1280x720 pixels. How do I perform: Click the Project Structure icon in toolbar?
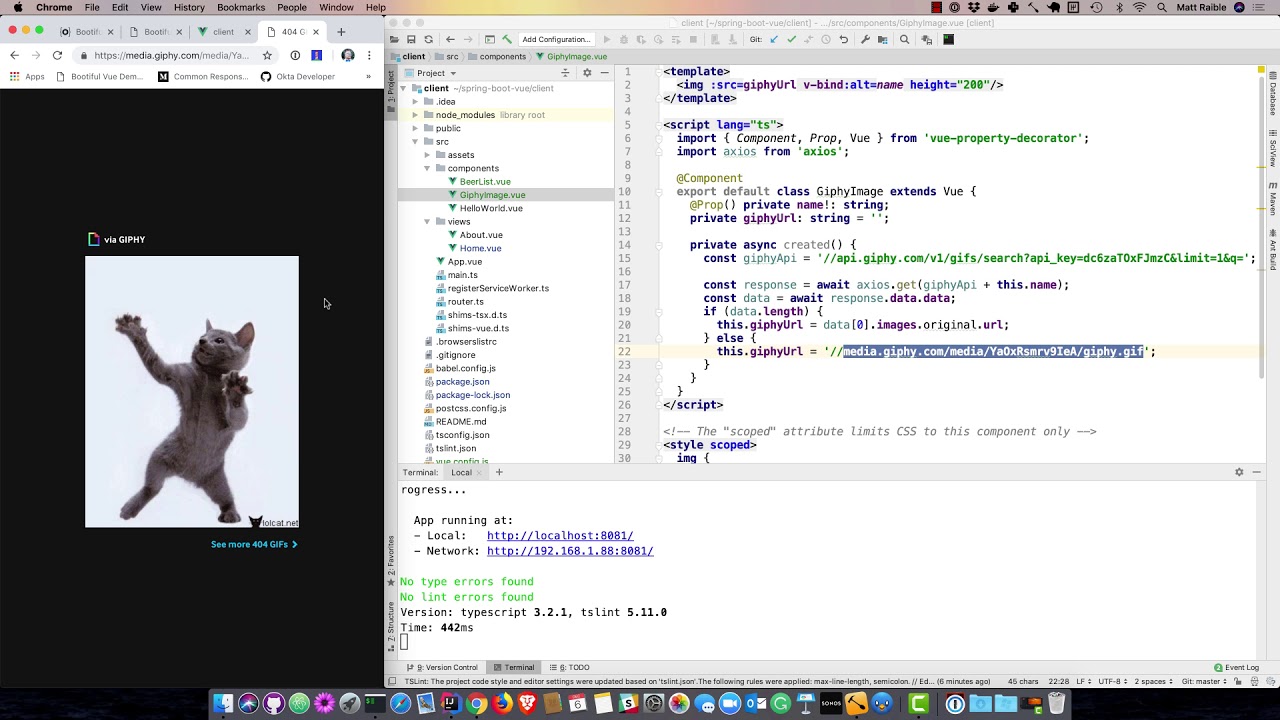[883, 40]
